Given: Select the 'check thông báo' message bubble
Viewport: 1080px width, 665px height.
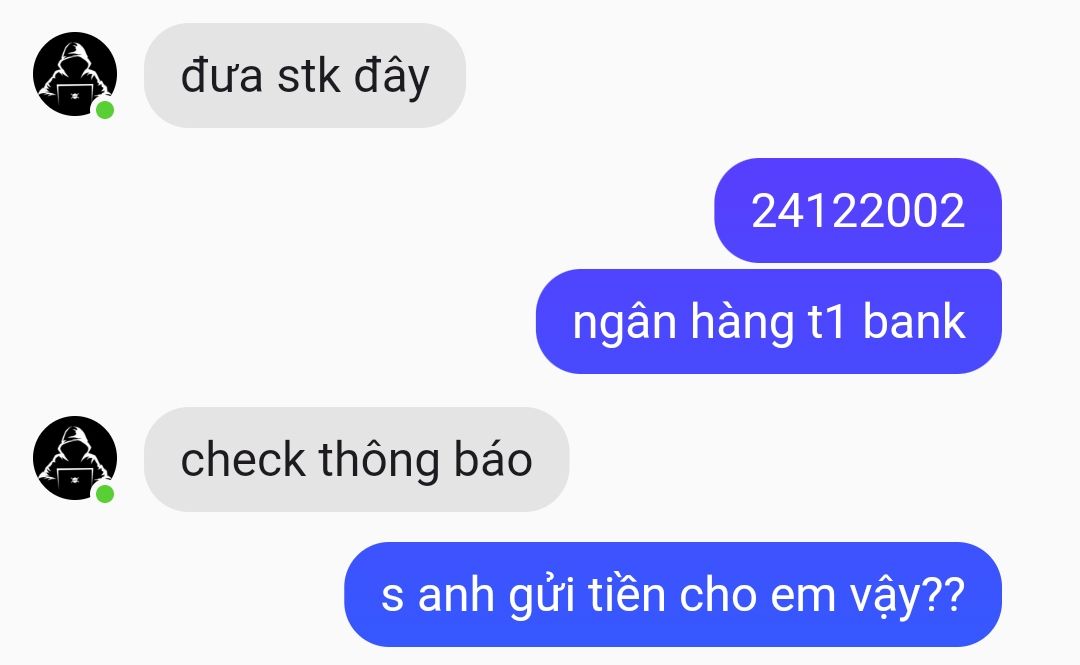Looking at the screenshot, I should (x=356, y=459).
